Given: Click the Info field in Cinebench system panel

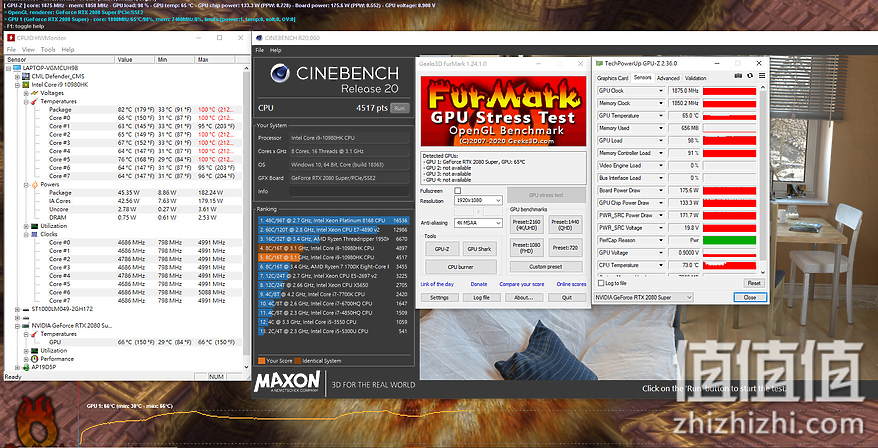Looking at the screenshot, I should [x=349, y=192].
